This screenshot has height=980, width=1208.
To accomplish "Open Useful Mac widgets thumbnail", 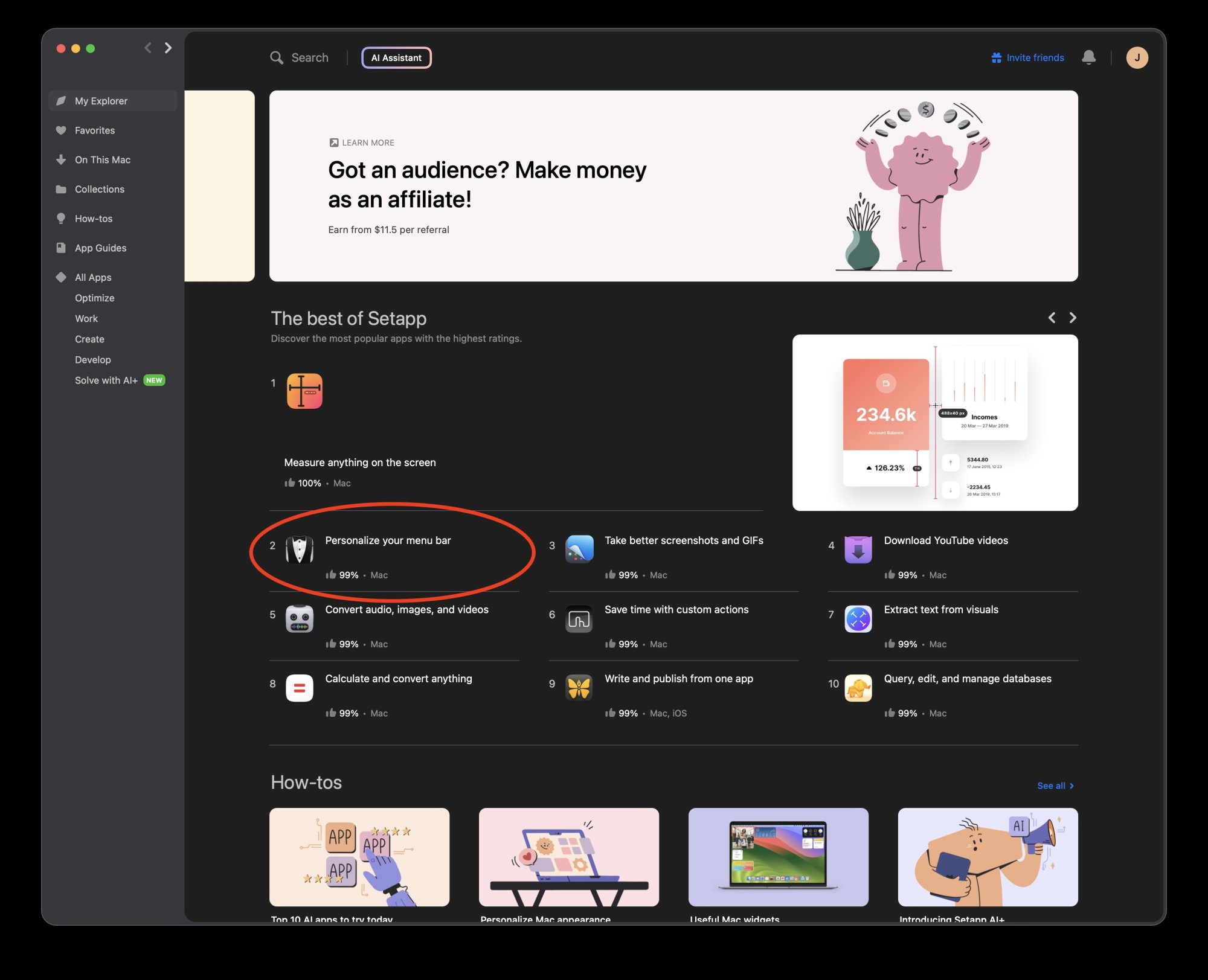I will [x=779, y=857].
